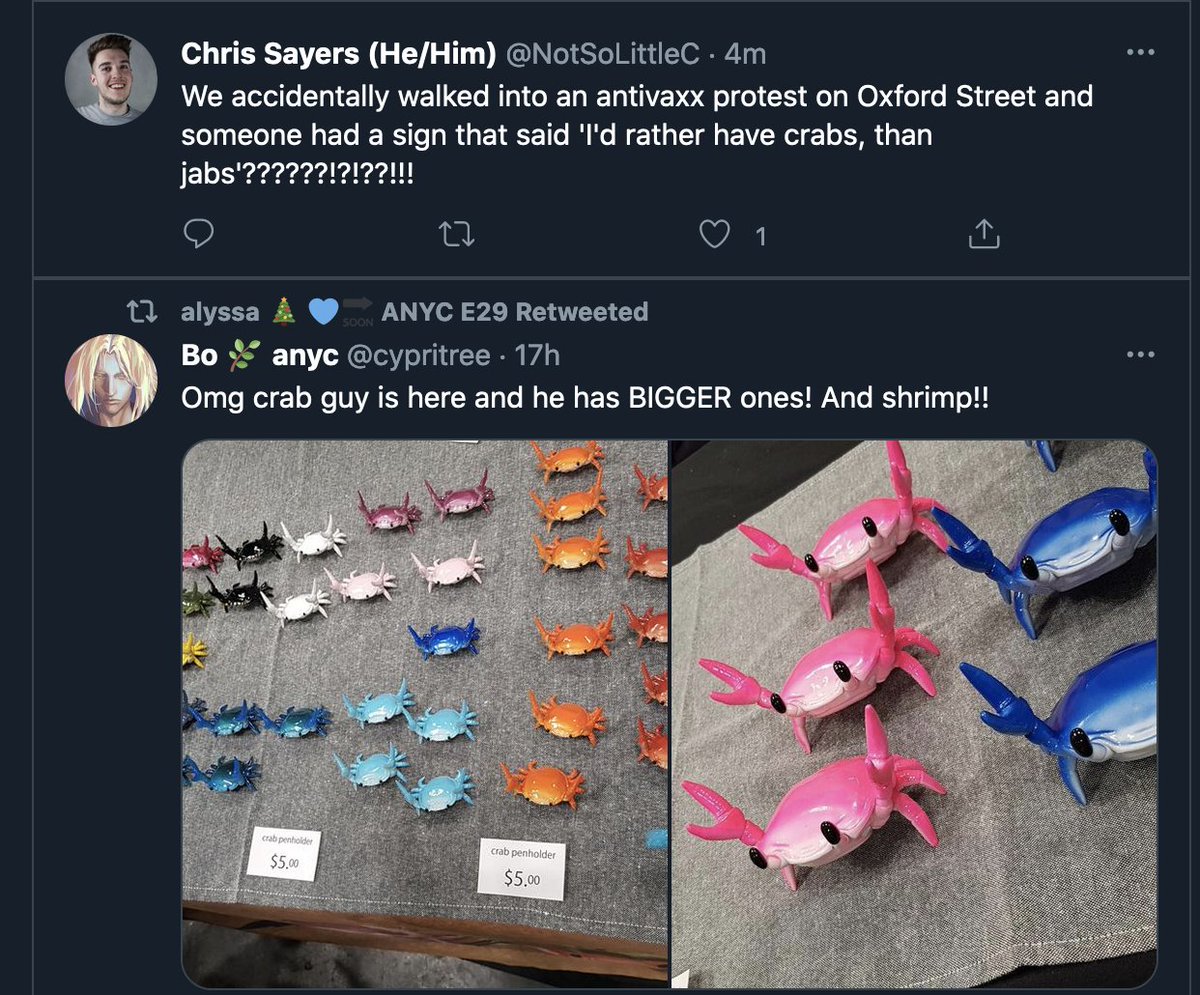Share Chris Sayers' tweet

[x=984, y=235]
